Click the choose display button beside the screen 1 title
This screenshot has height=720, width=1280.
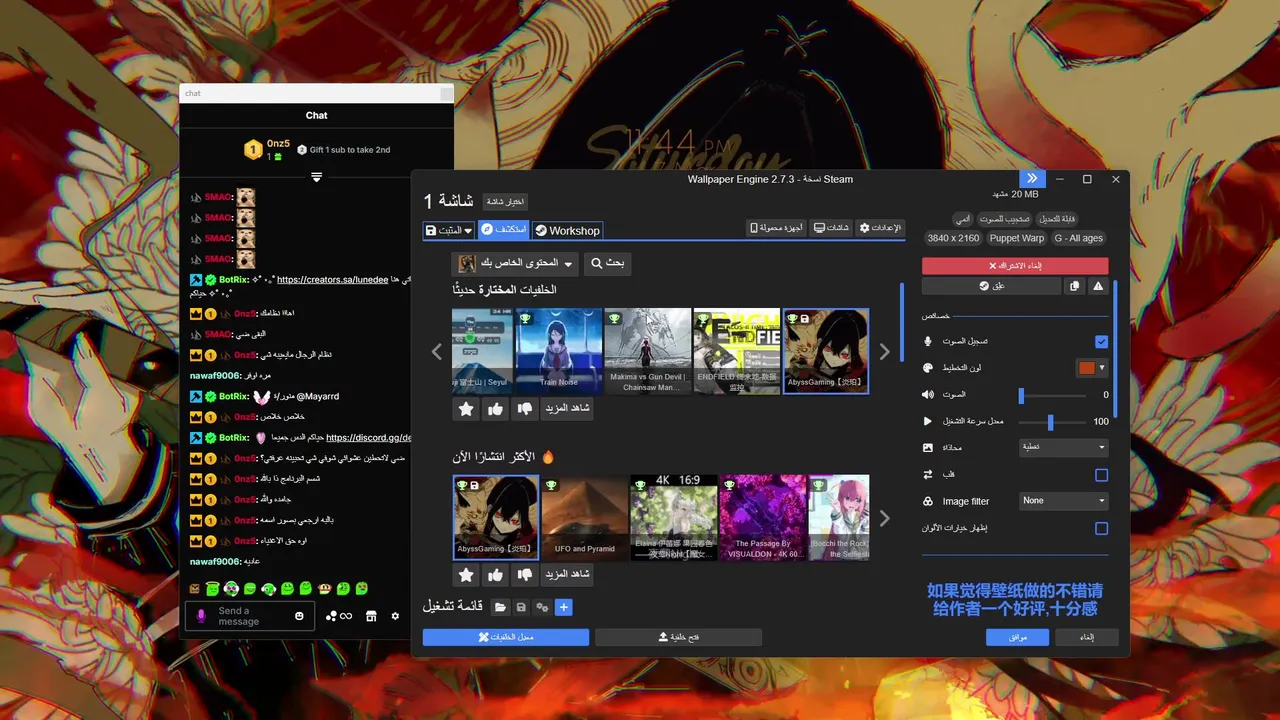506,202
